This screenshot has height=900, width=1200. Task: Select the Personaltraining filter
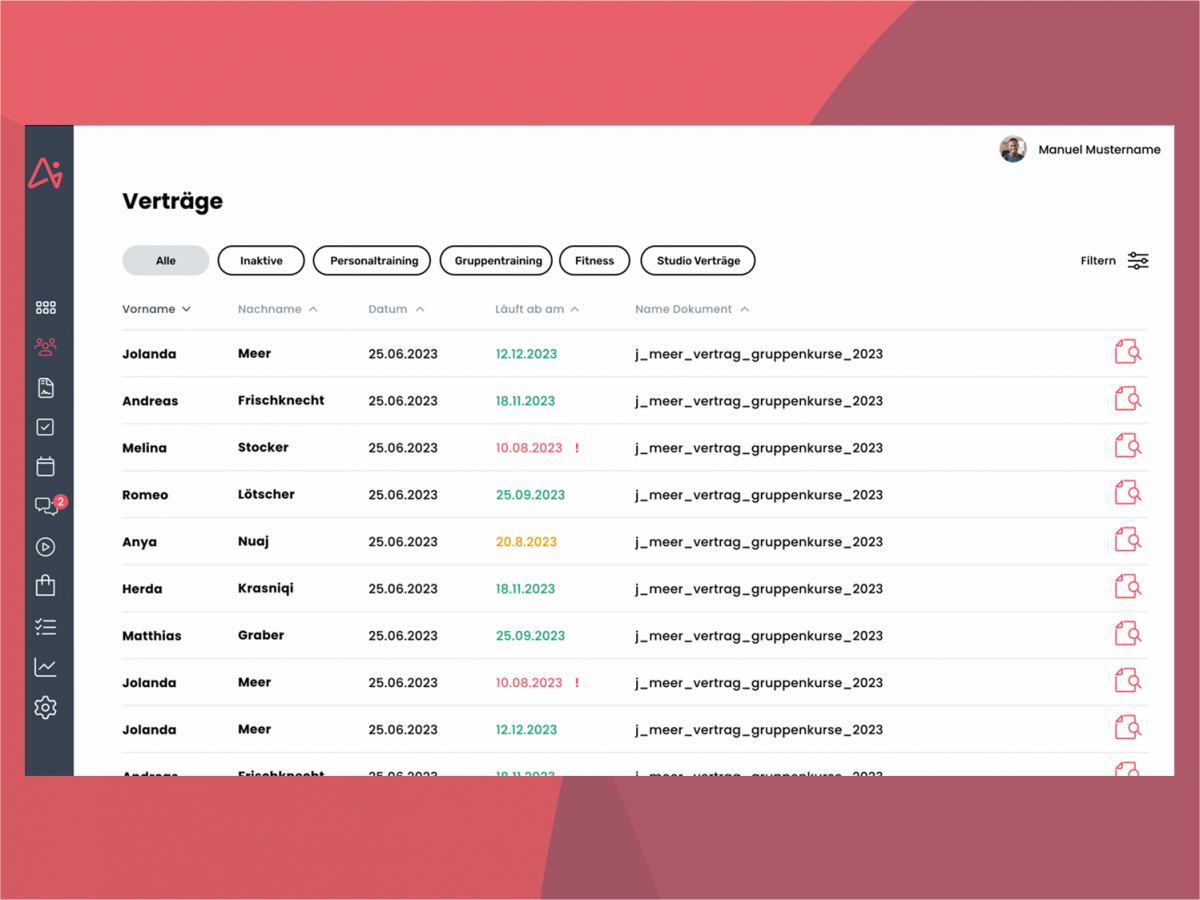click(373, 261)
